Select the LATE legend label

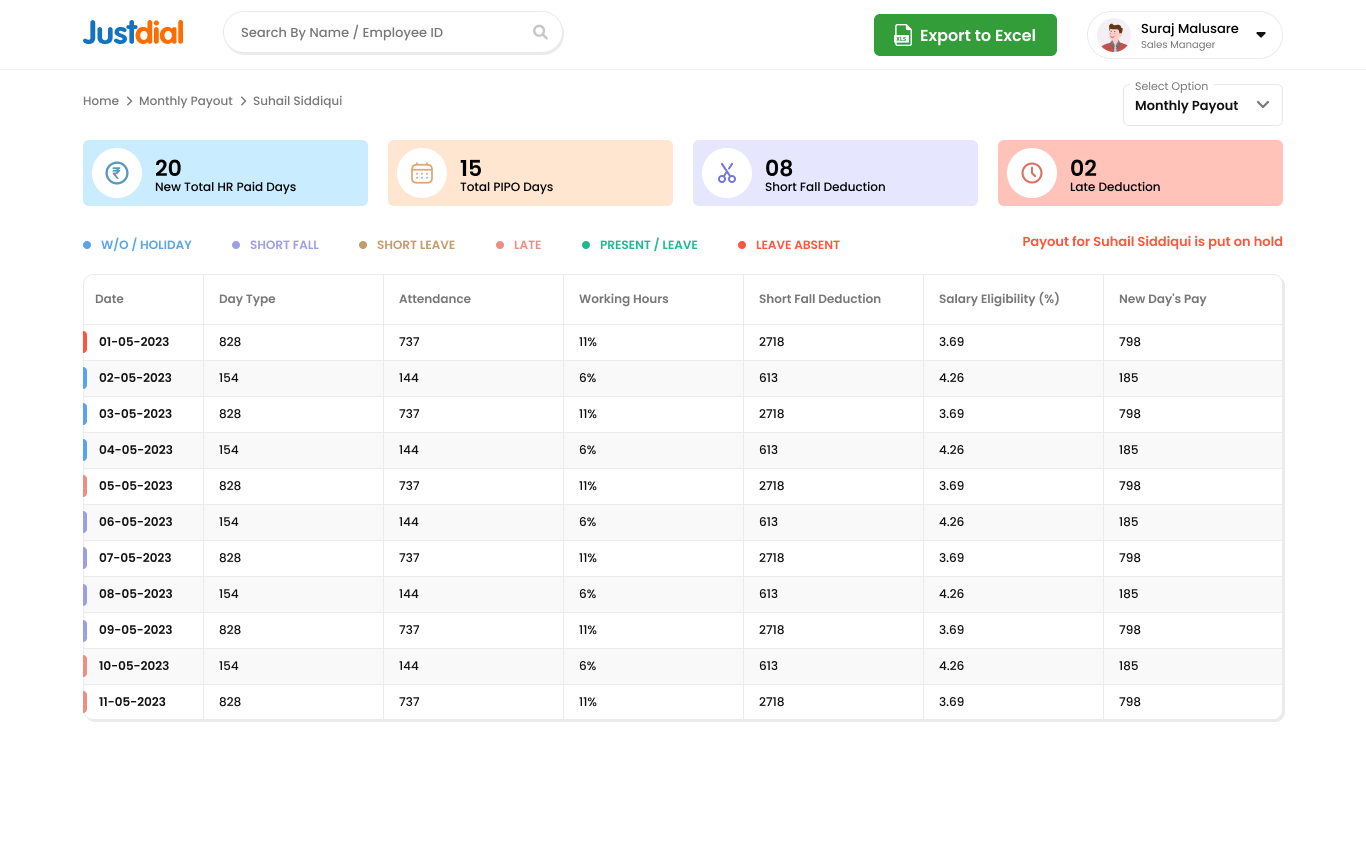(528, 245)
